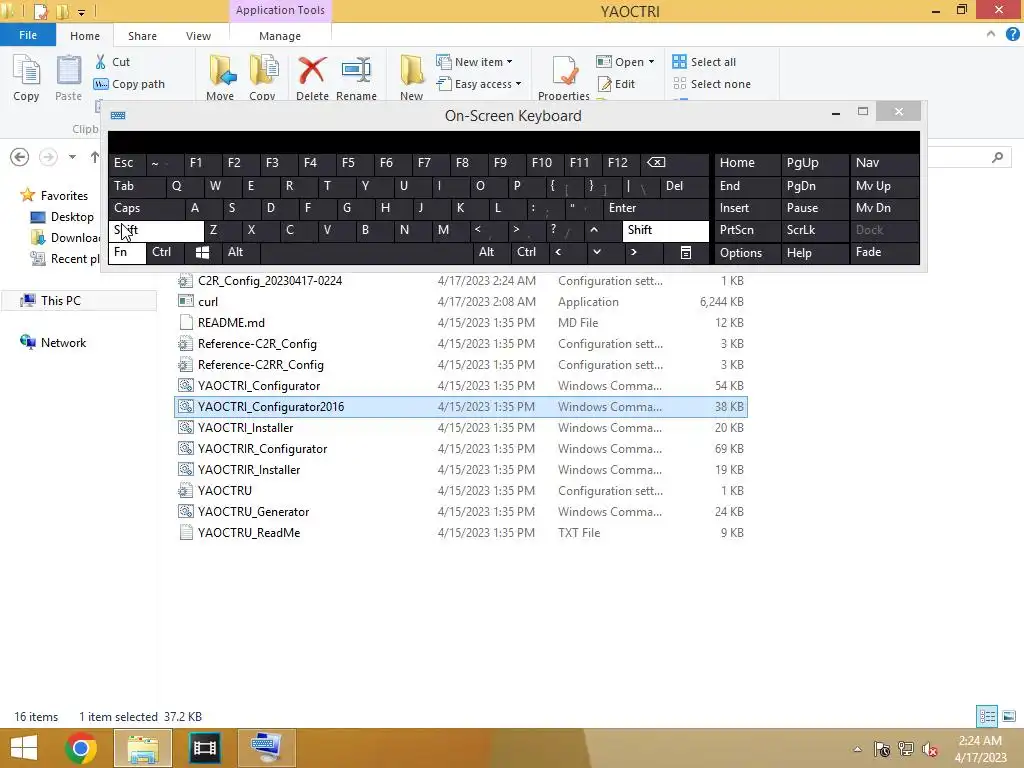Image resolution: width=1024 pixels, height=768 pixels.
Task: Toggle the ScrLk key
Action: coord(814,231)
